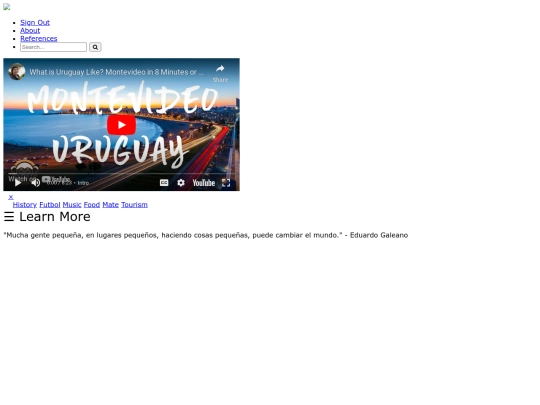The image size is (540, 405).
Task: Go to the Futbol section
Action: (x=50, y=205)
